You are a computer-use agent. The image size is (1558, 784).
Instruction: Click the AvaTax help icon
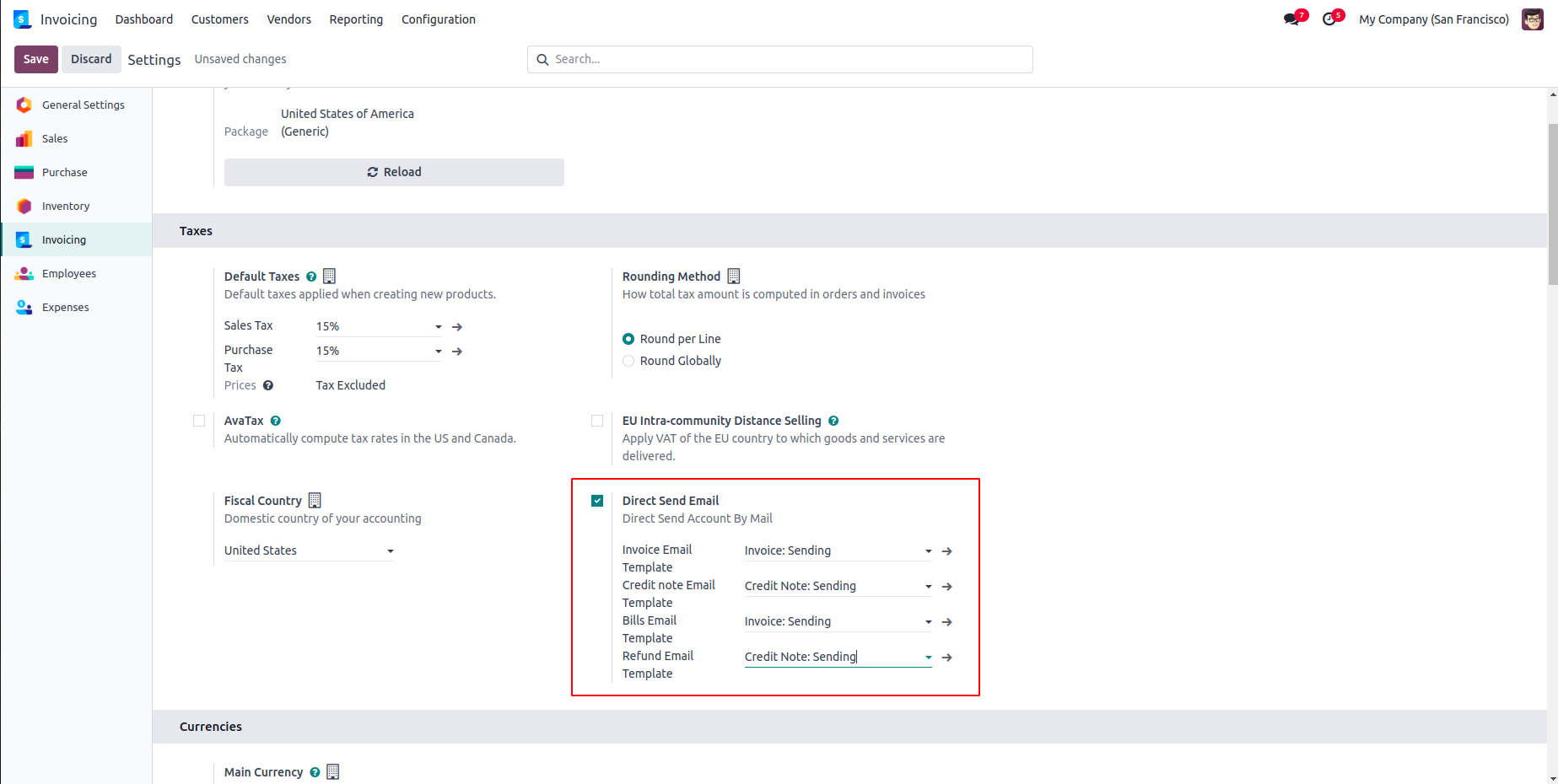pyautogui.click(x=276, y=421)
